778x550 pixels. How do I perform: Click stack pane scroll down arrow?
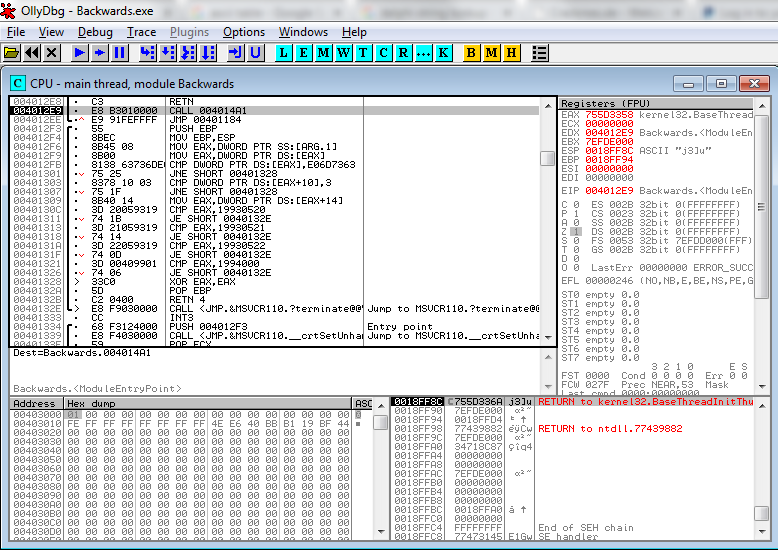761,532
